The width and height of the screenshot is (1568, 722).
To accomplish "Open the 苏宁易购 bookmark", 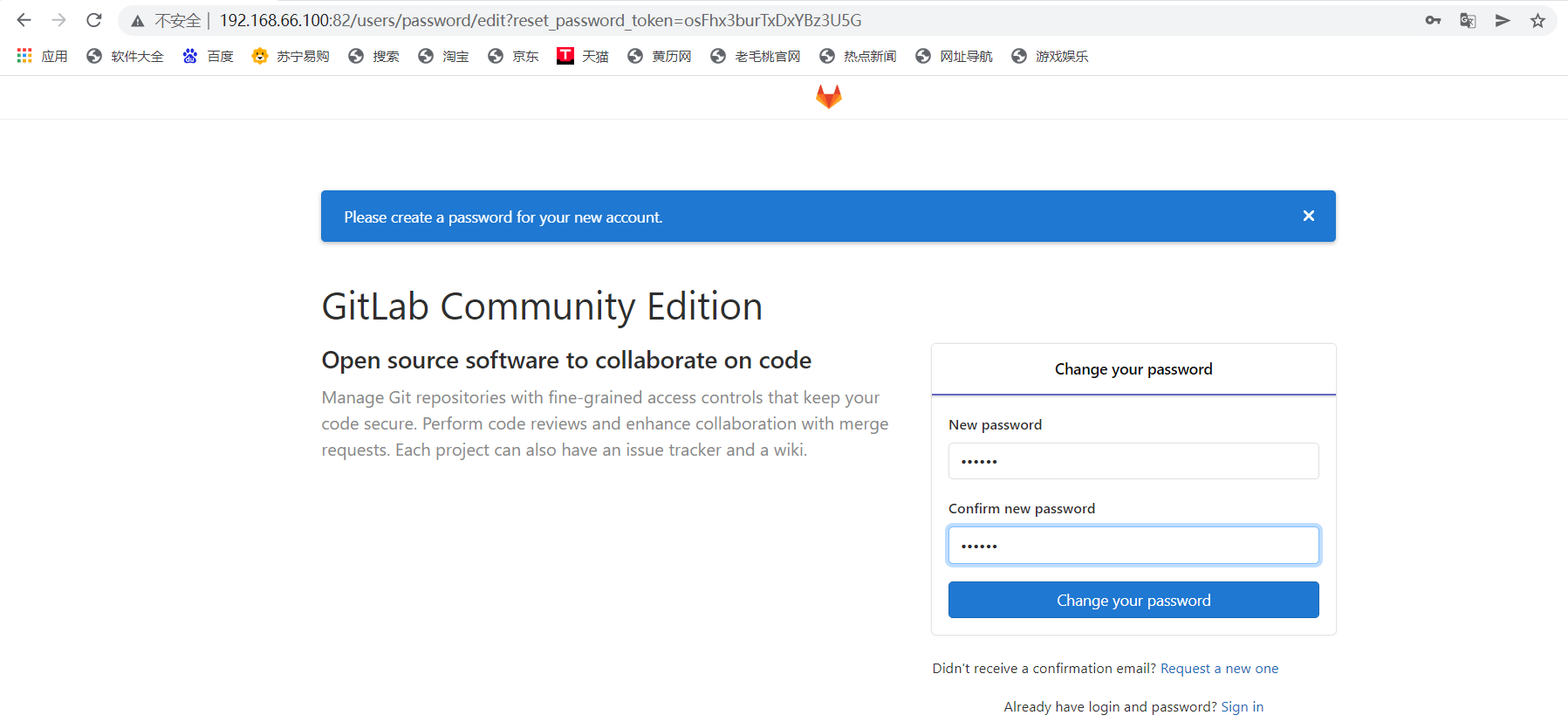I will coord(291,56).
